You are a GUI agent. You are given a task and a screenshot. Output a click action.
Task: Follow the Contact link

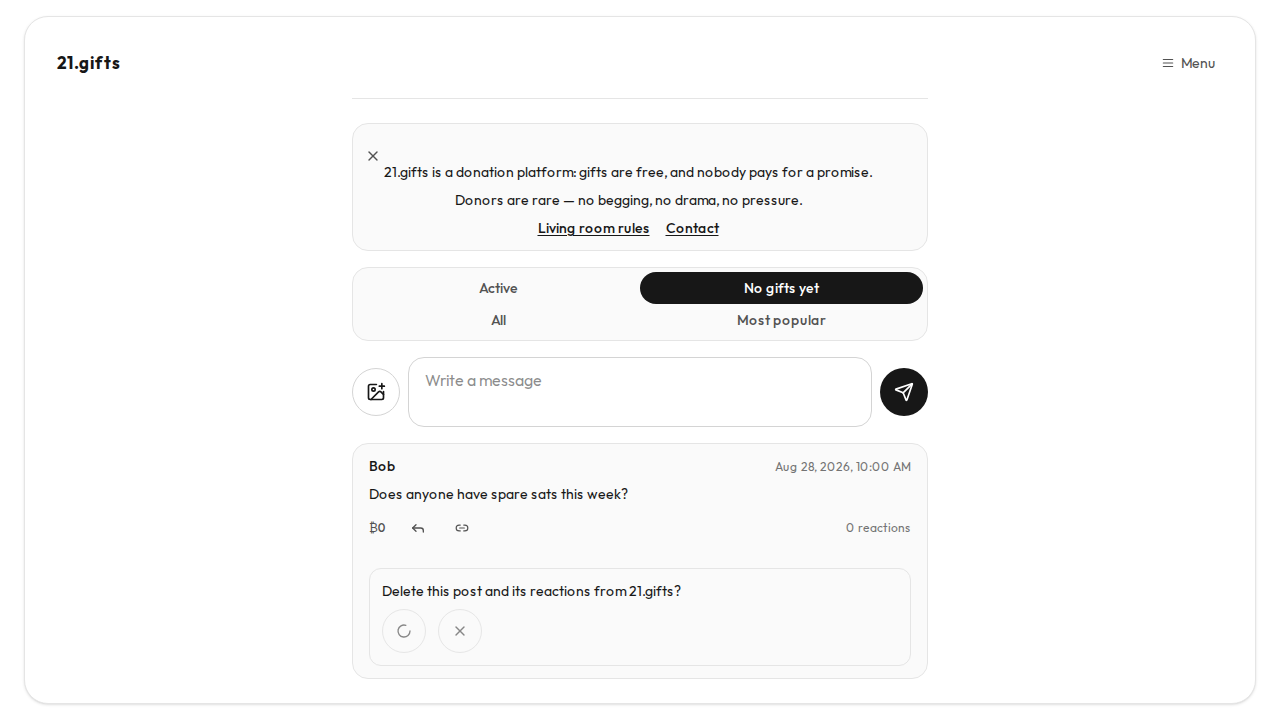pyautogui.click(x=692, y=228)
